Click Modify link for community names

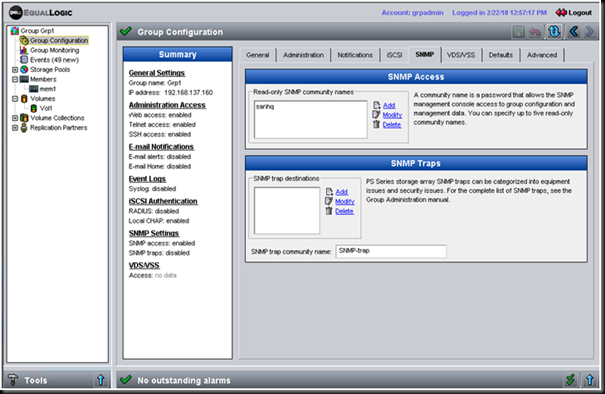click(392, 115)
